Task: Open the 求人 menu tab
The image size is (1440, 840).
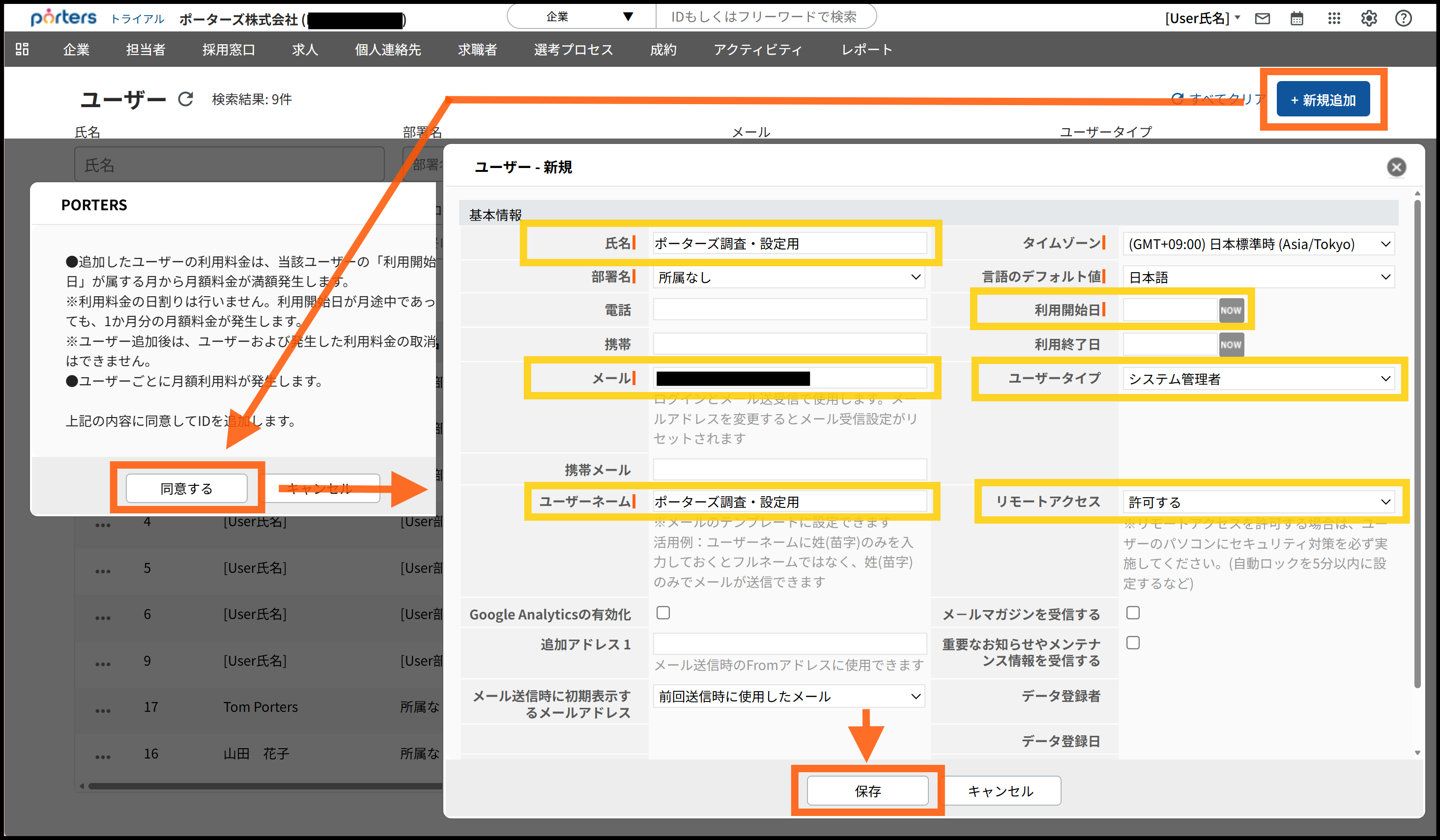Action: click(305, 50)
